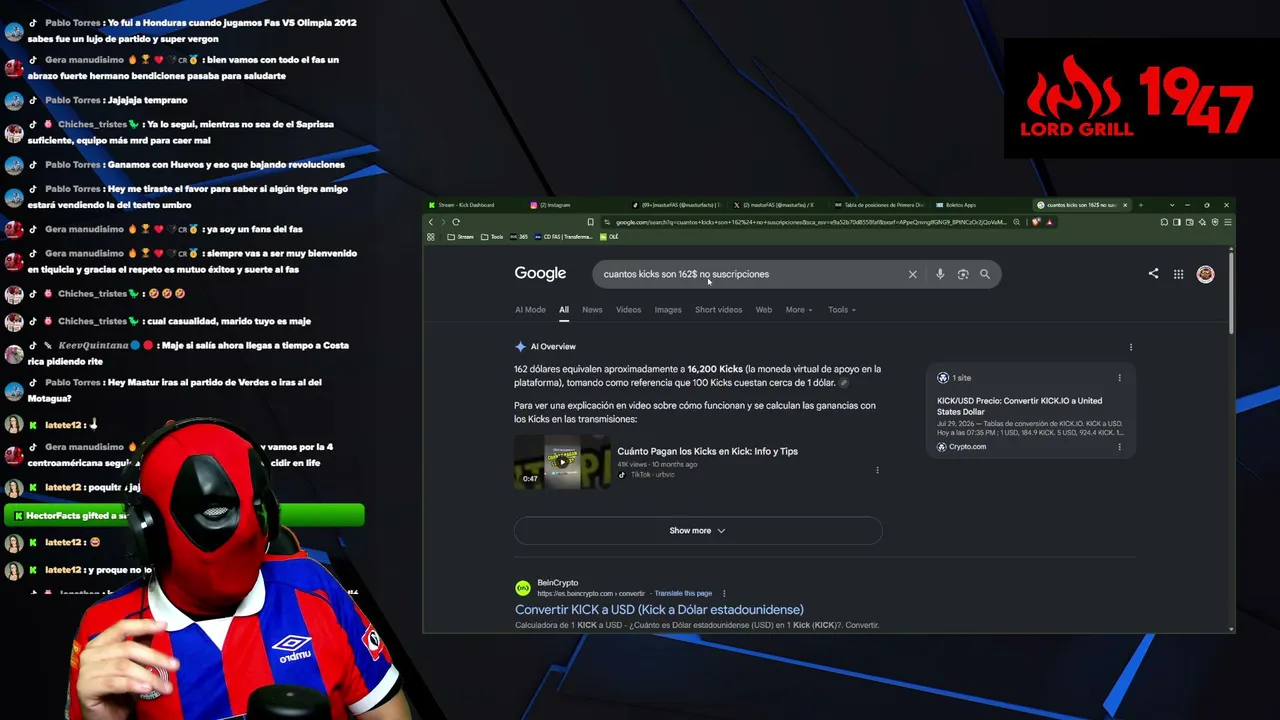Open the browser main menu

pos(1227,222)
